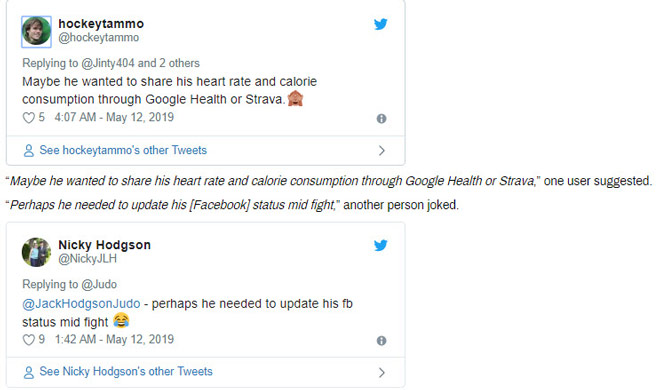Click the @NickyJLH handle

[88, 259]
